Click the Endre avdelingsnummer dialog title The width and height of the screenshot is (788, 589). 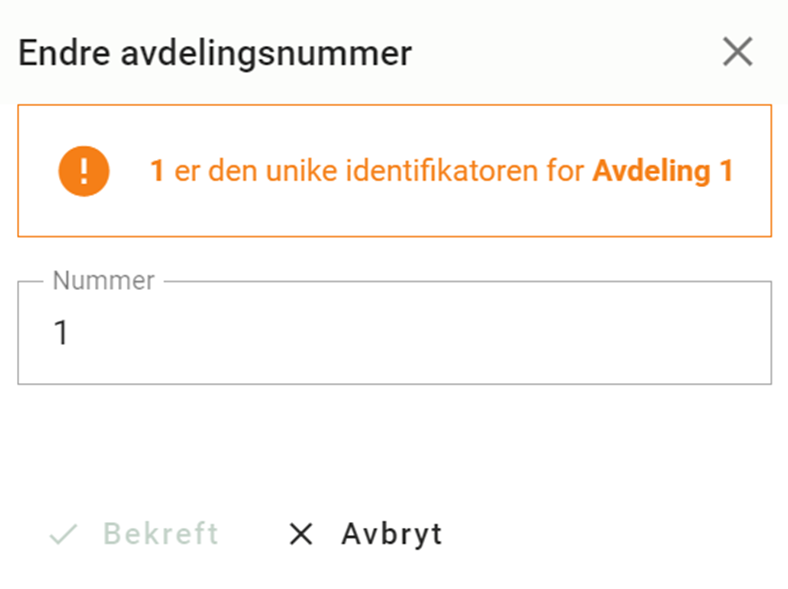[x=215, y=53]
